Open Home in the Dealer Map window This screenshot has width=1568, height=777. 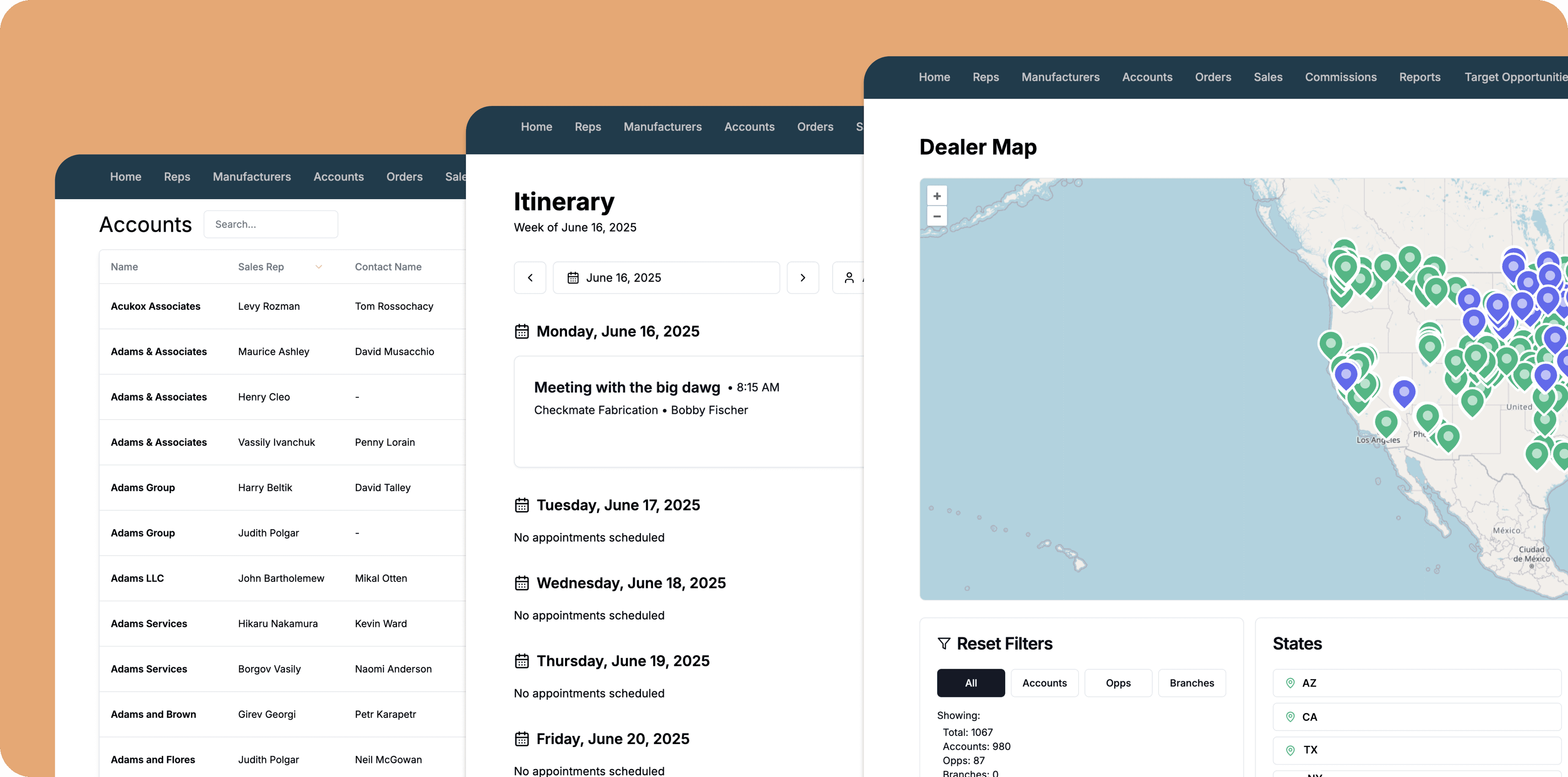(934, 77)
